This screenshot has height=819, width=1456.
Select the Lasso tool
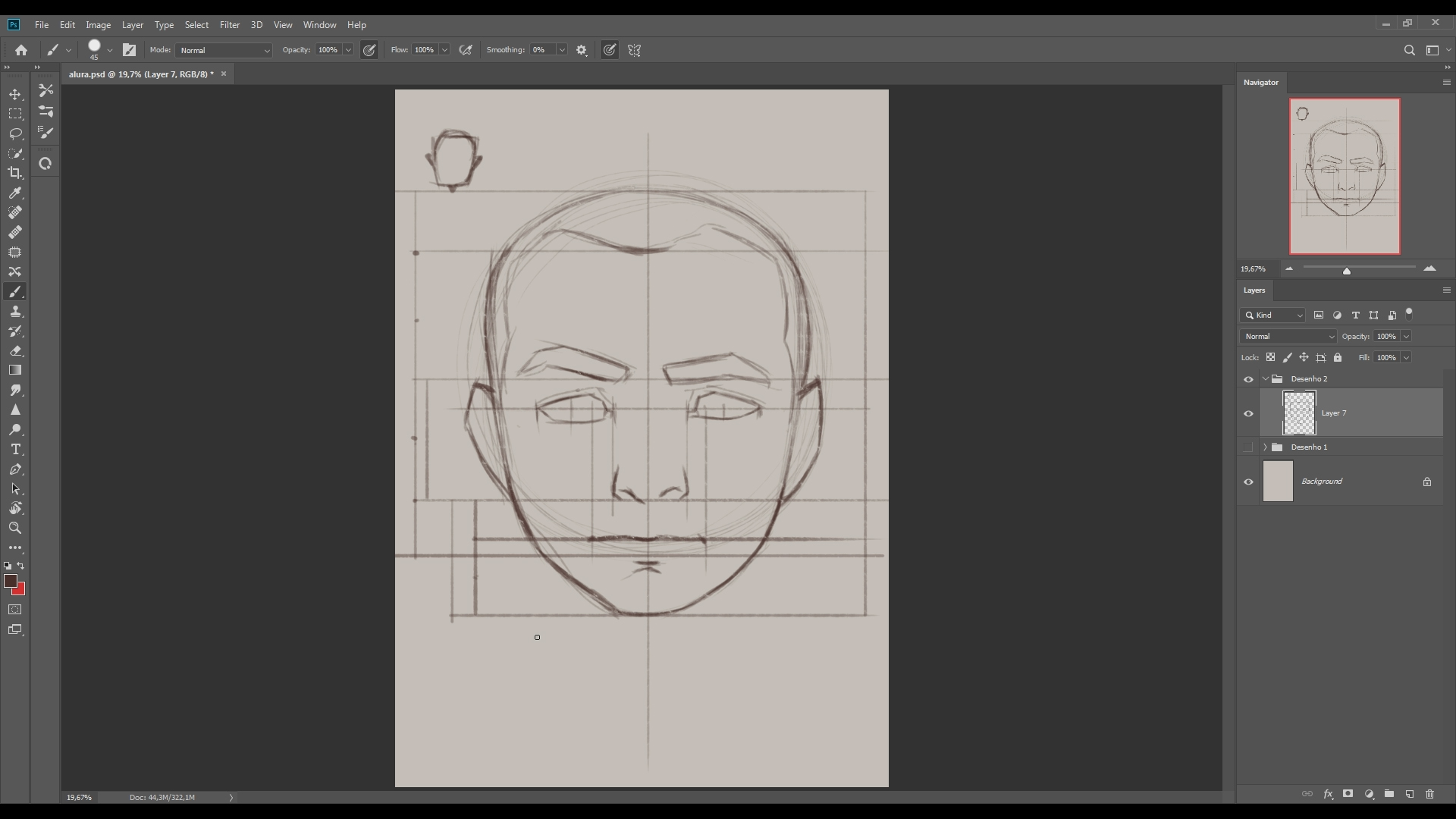click(15, 133)
